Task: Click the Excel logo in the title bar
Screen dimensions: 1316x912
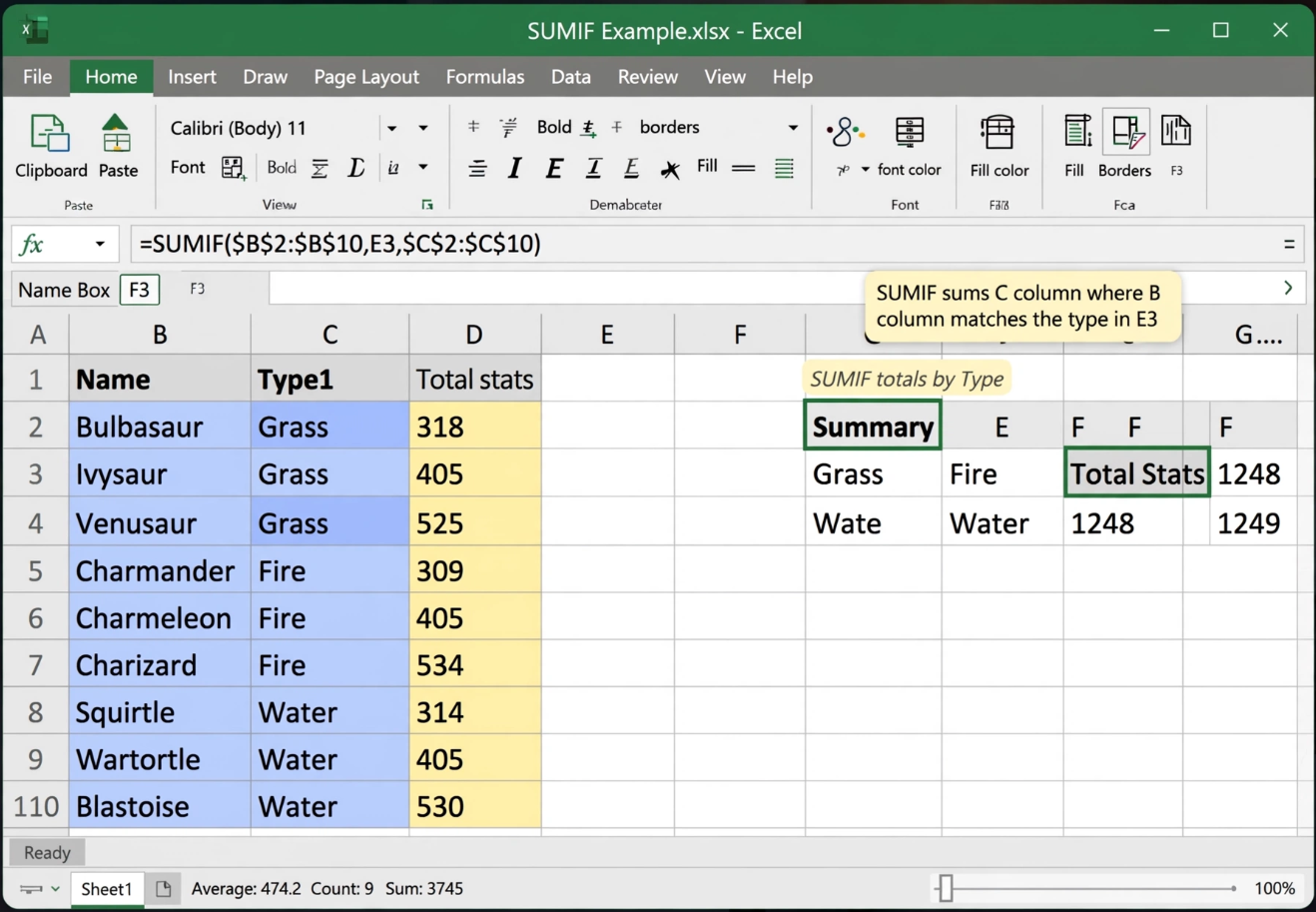Action: point(35,30)
